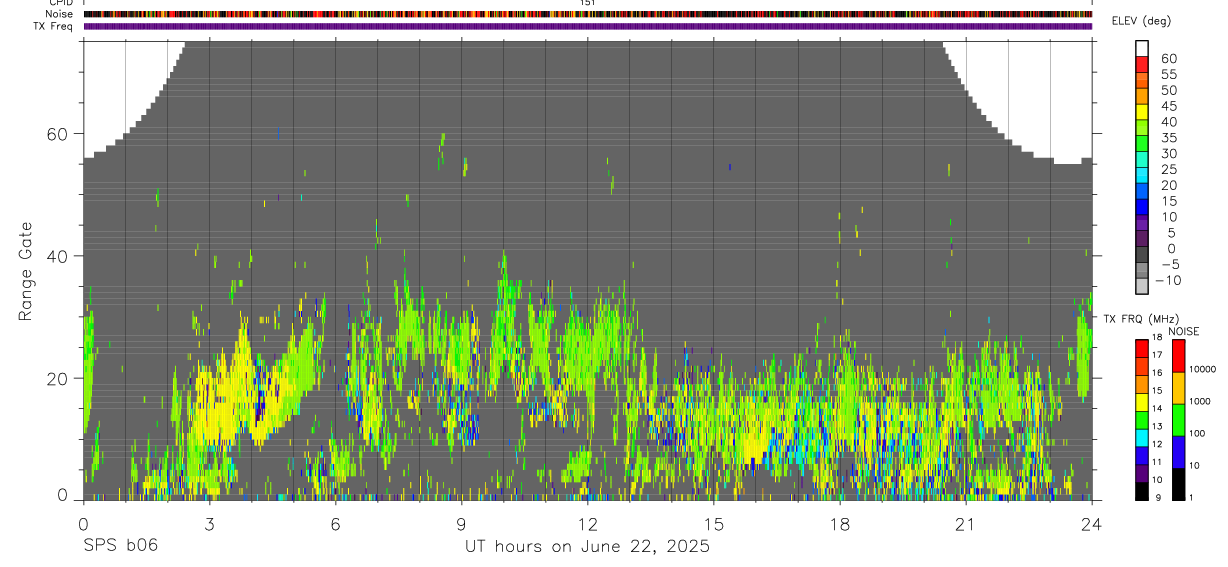
Task: Click the '21' tick label on UT hours axis
Action: tap(966, 523)
